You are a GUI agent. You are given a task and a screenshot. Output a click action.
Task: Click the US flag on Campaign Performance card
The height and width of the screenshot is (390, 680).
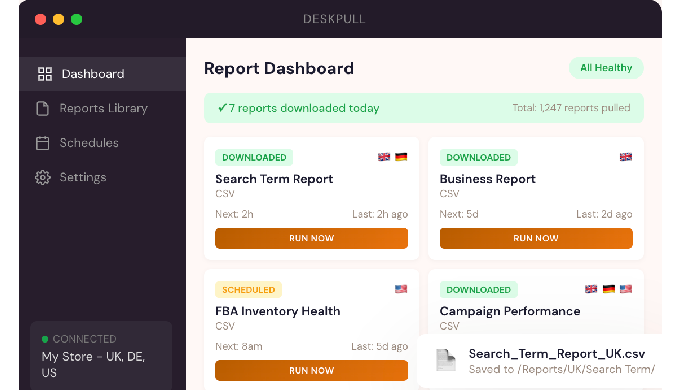click(626, 289)
